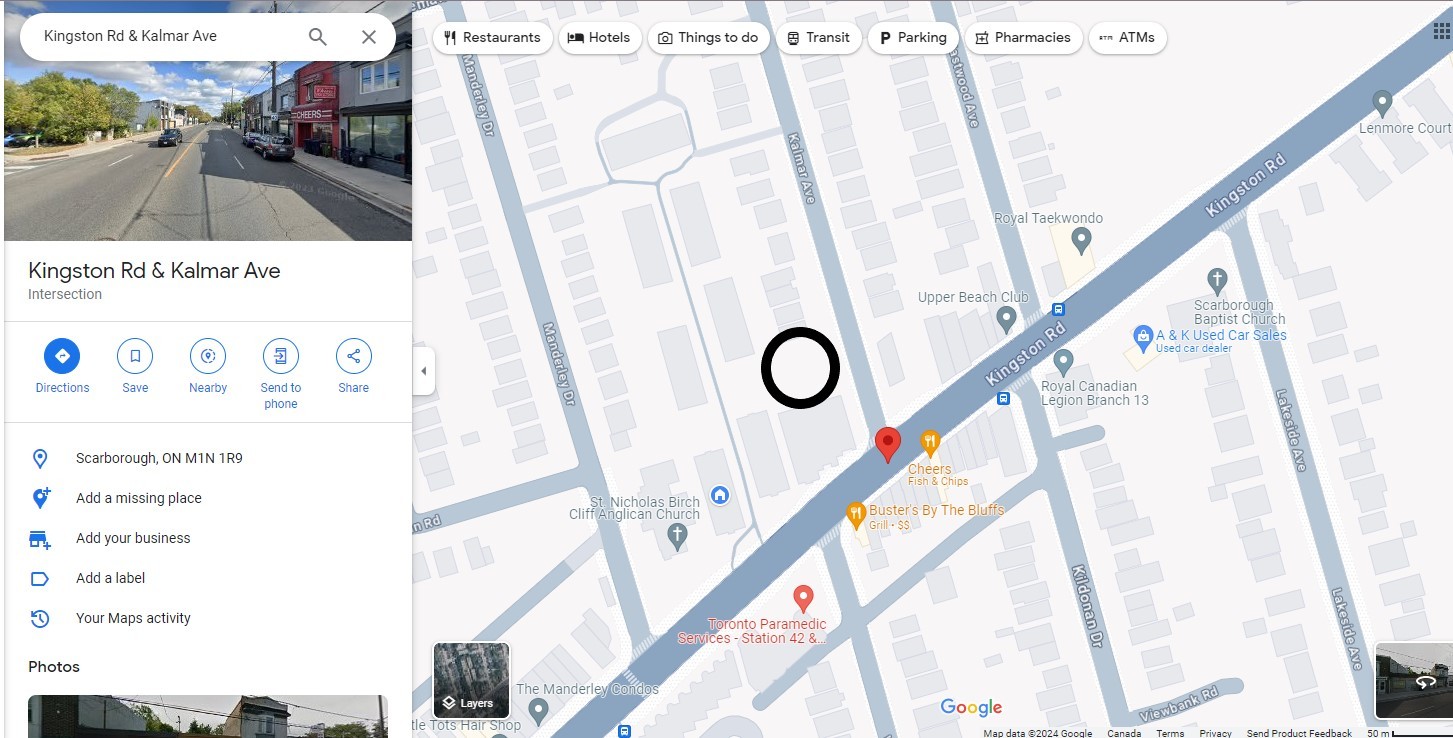This screenshot has height=738, width=1453.
Task: Click Toronto Paramedic Services Station 42 pin
Action: coord(802,599)
